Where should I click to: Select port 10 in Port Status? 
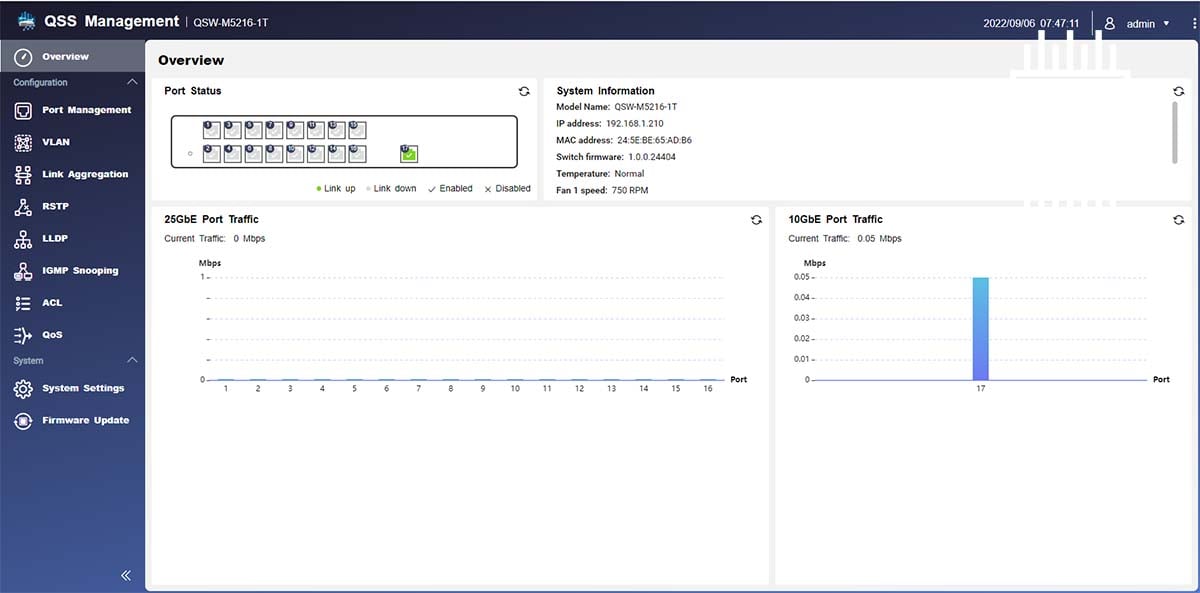pos(295,154)
